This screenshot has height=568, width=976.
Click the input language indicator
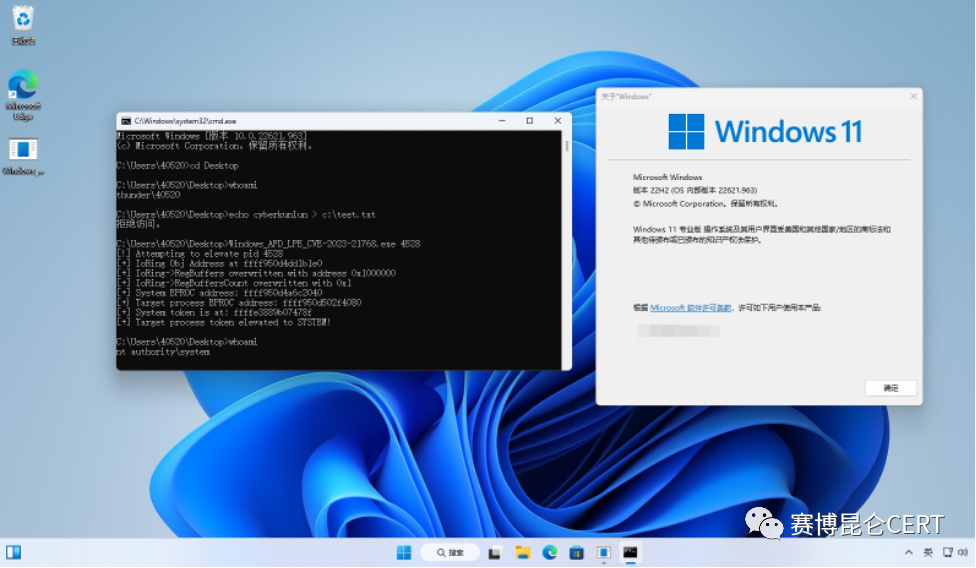click(x=928, y=552)
